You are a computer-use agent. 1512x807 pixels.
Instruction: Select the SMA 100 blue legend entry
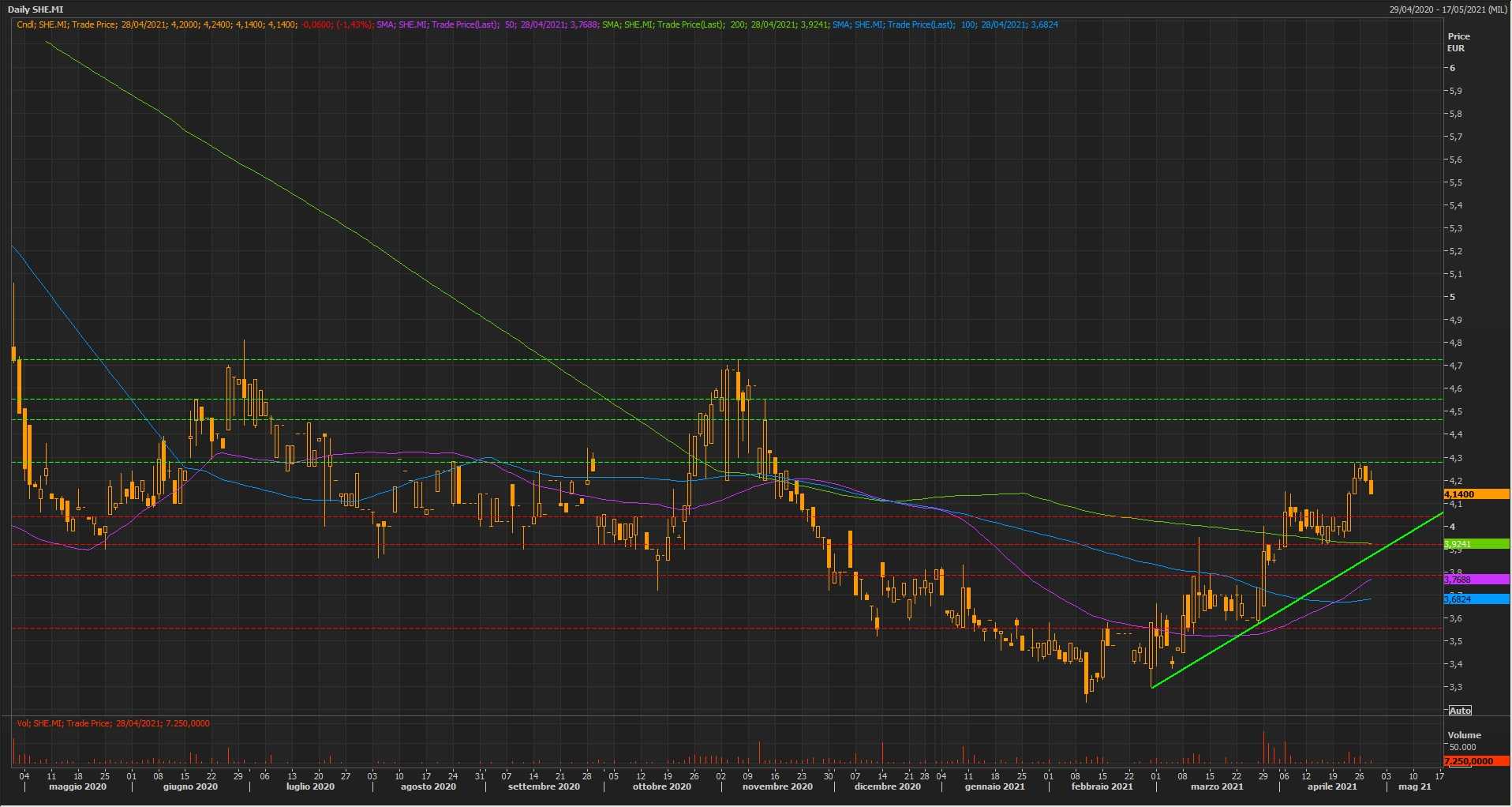(x=945, y=24)
